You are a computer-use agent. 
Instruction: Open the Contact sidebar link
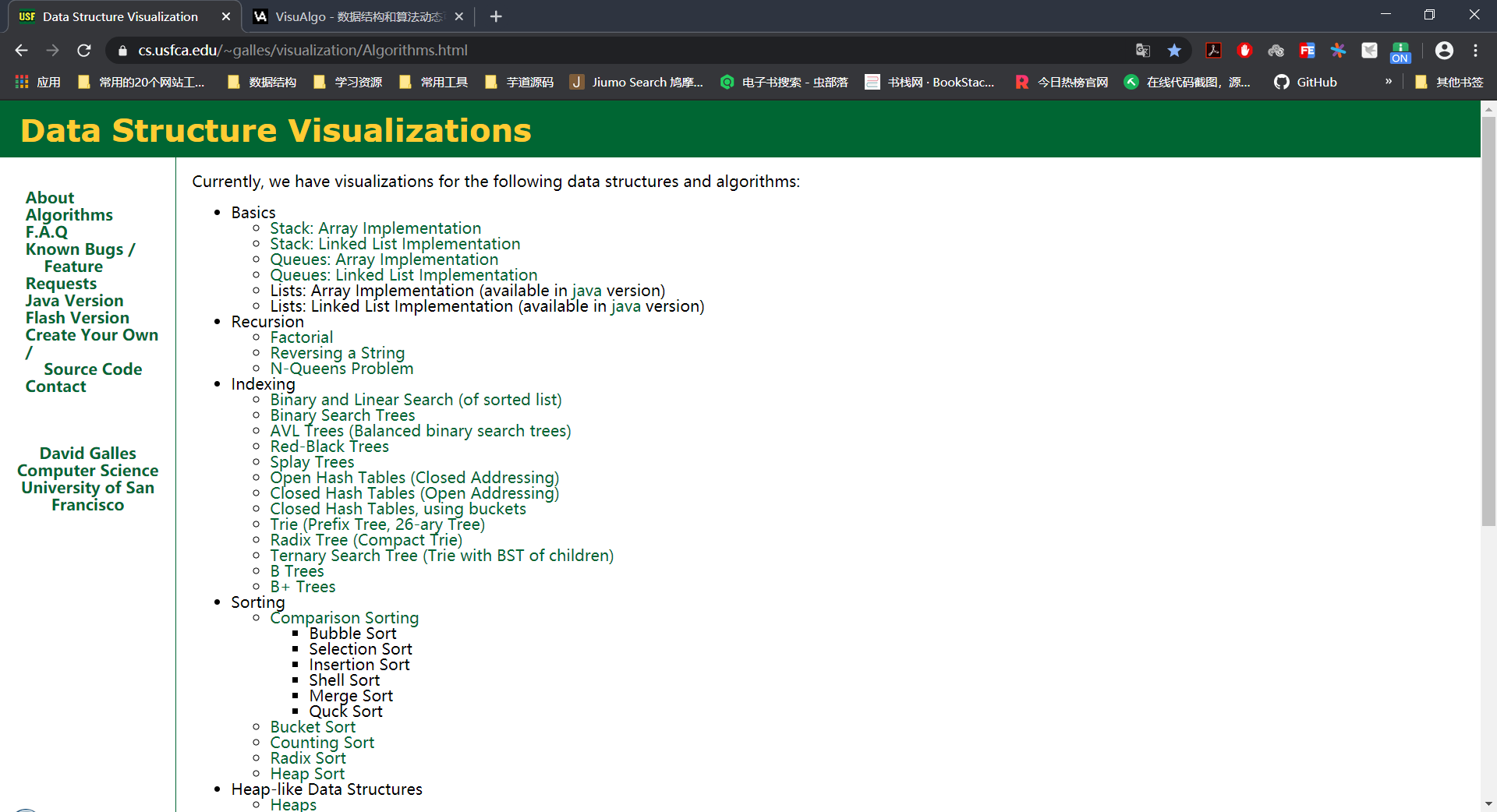click(x=55, y=387)
